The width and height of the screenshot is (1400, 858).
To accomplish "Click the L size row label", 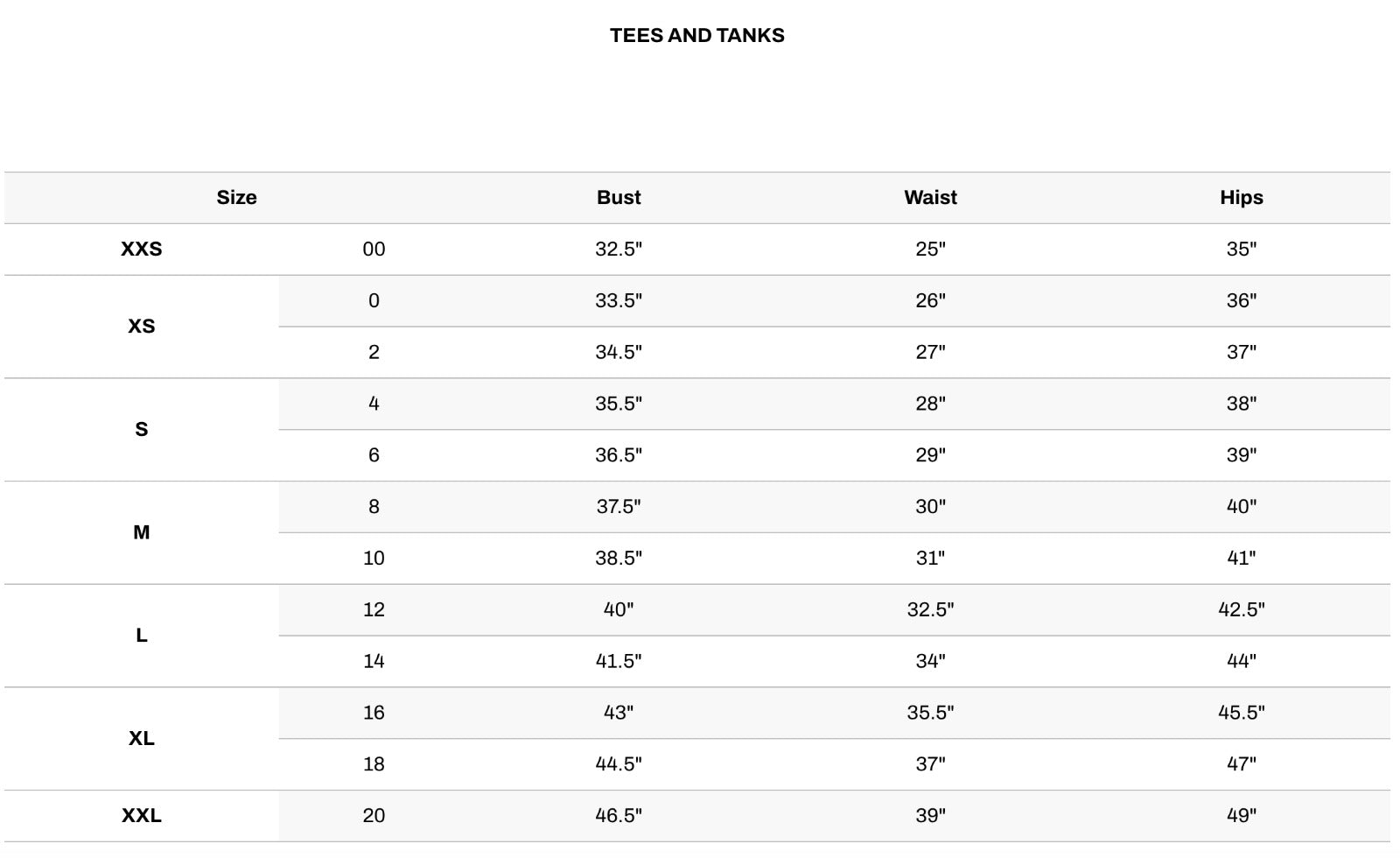I will pyautogui.click(x=141, y=636).
